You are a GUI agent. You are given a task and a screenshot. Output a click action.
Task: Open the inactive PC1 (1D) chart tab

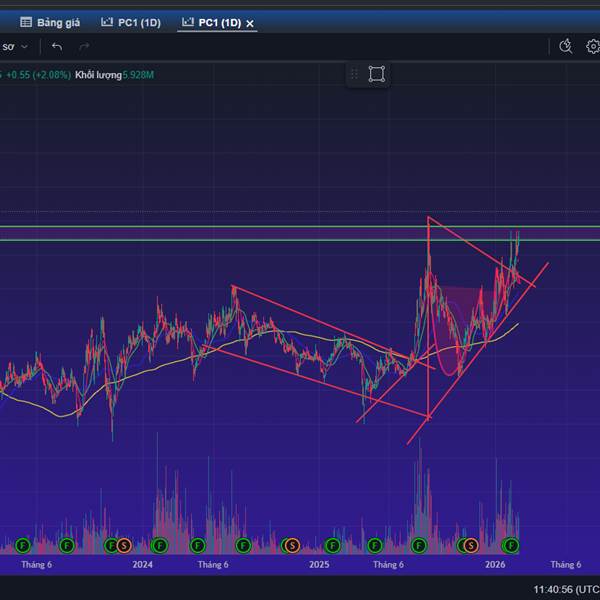pyautogui.click(x=131, y=23)
